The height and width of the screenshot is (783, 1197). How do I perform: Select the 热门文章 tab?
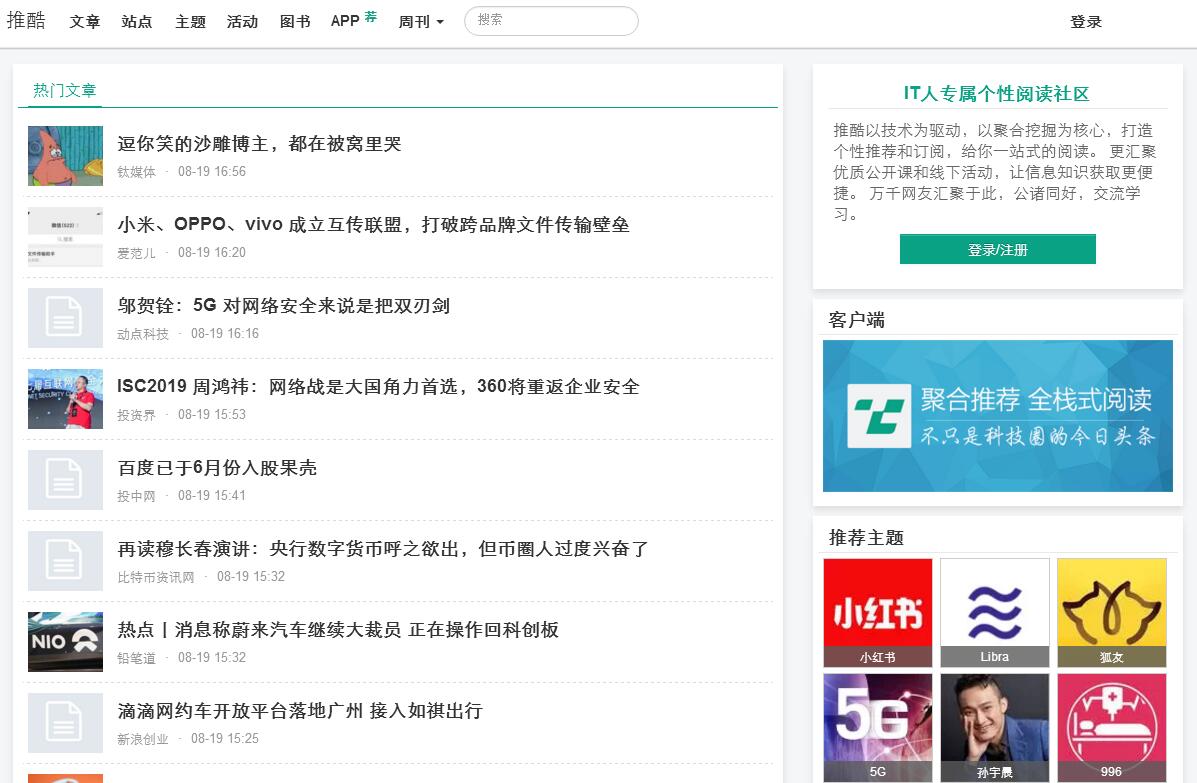(x=65, y=90)
